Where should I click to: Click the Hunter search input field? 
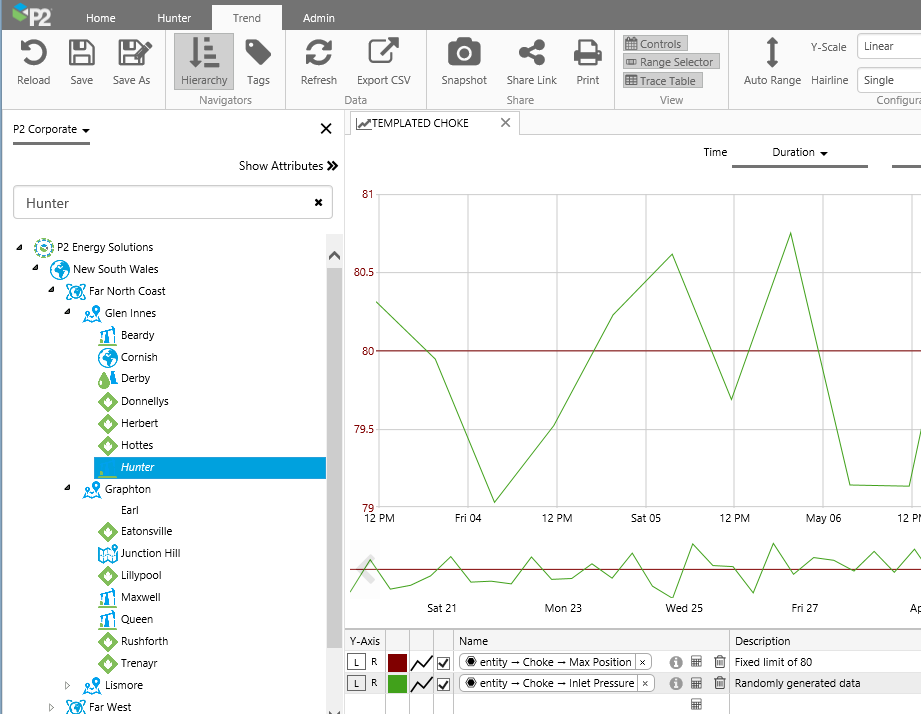tap(165, 203)
